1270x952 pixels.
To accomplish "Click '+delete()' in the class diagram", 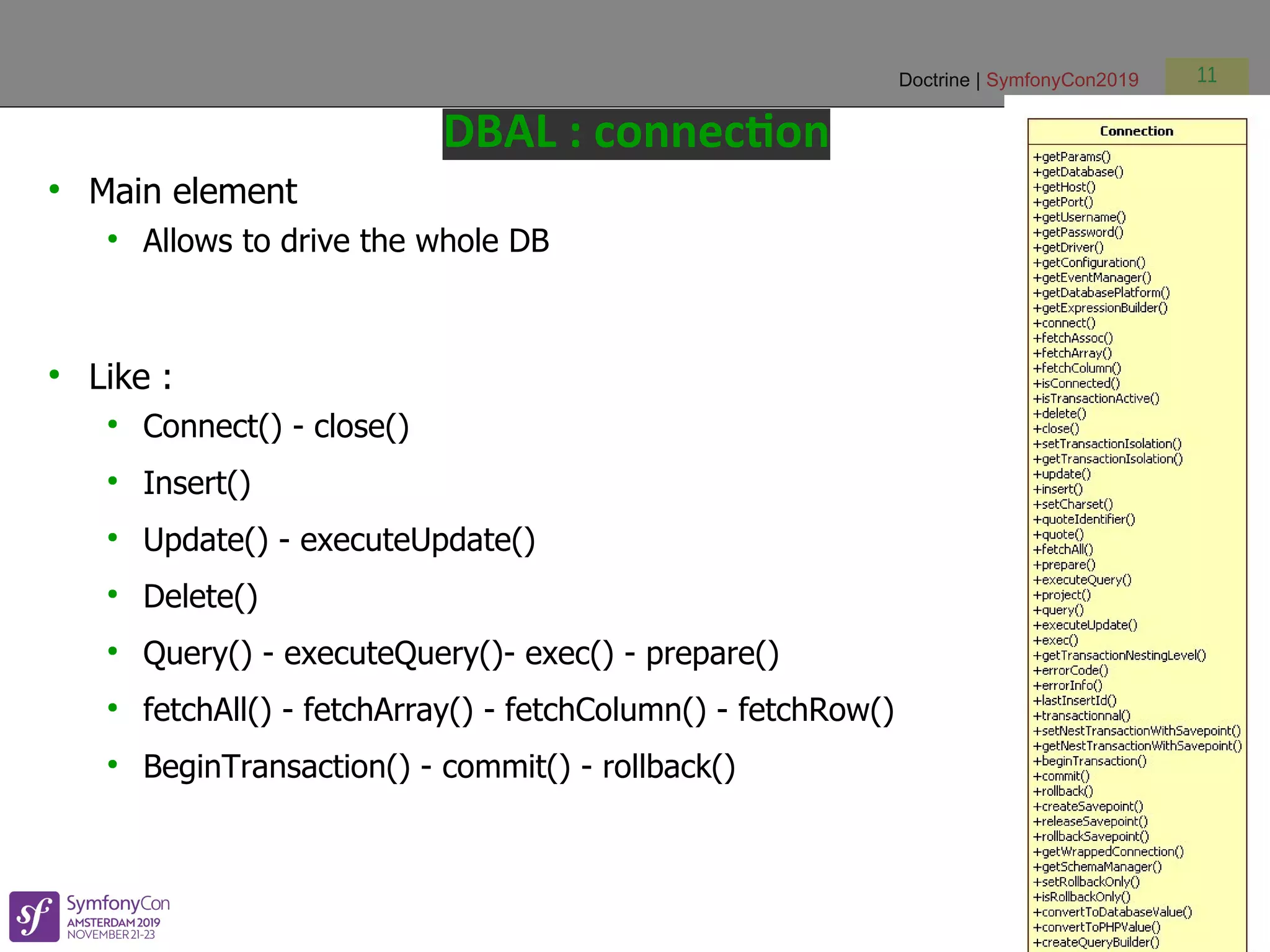I will pos(1060,413).
